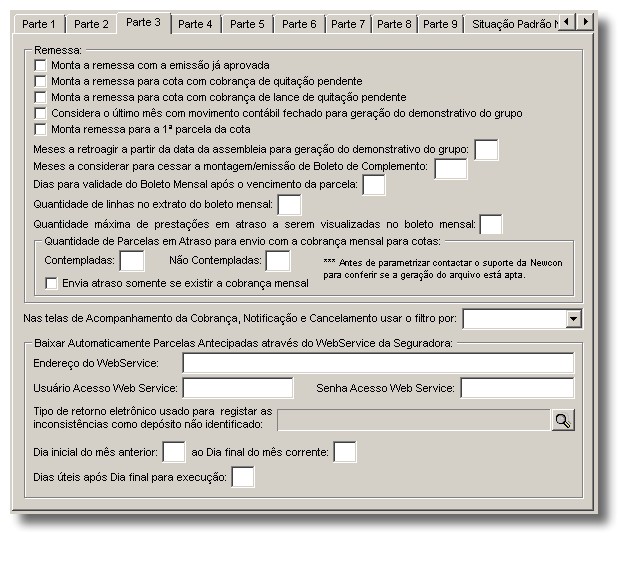Click the 'Meses a considerar para cessar' field

(x=451, y=169)
